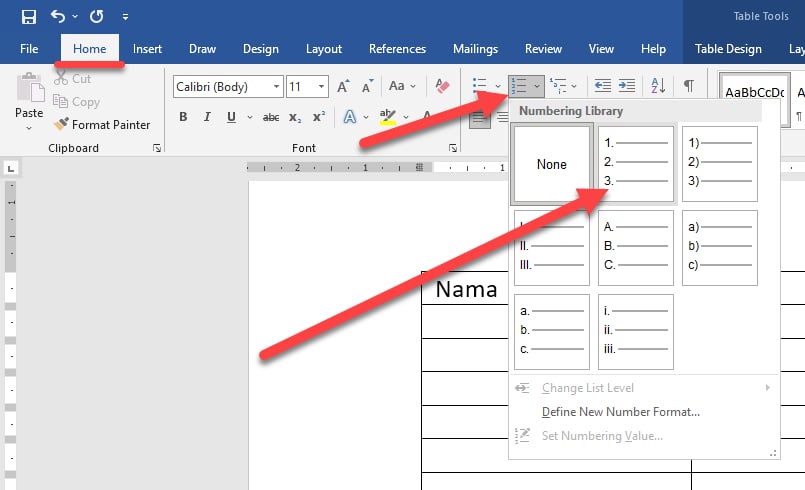Click the Sort A-Z icon
805x490 pixels.
click(x=658, y=87)
